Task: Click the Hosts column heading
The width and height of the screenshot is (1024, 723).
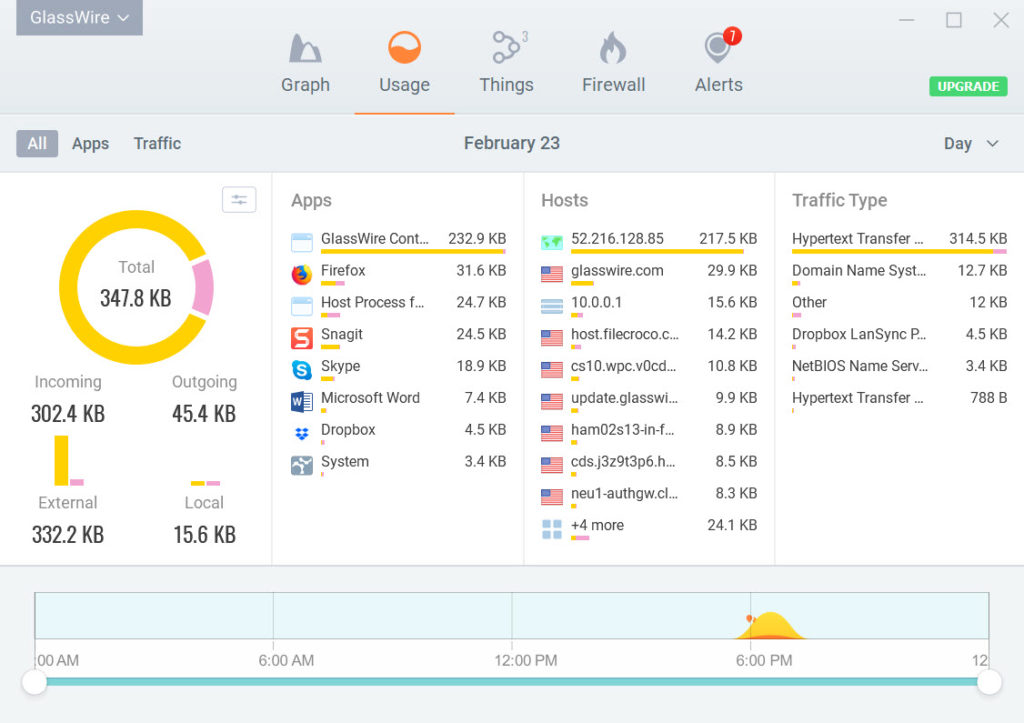Action: point(564,201)
